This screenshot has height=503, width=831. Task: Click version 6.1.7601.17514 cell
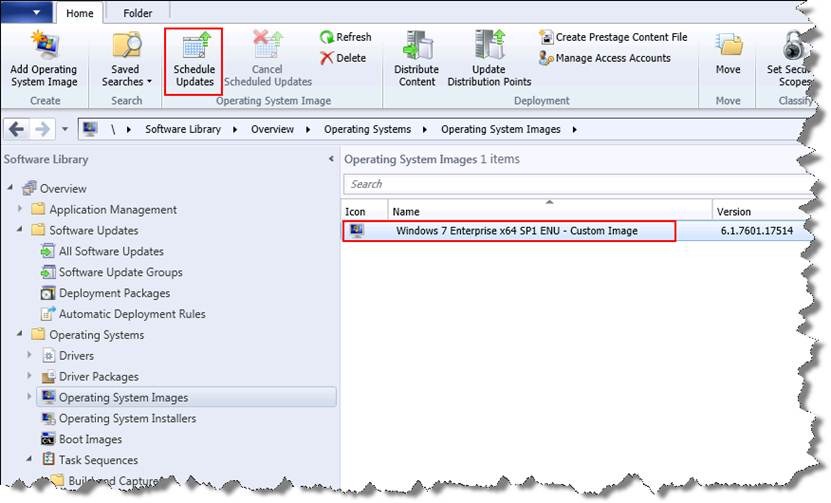[x=756, y=231]
